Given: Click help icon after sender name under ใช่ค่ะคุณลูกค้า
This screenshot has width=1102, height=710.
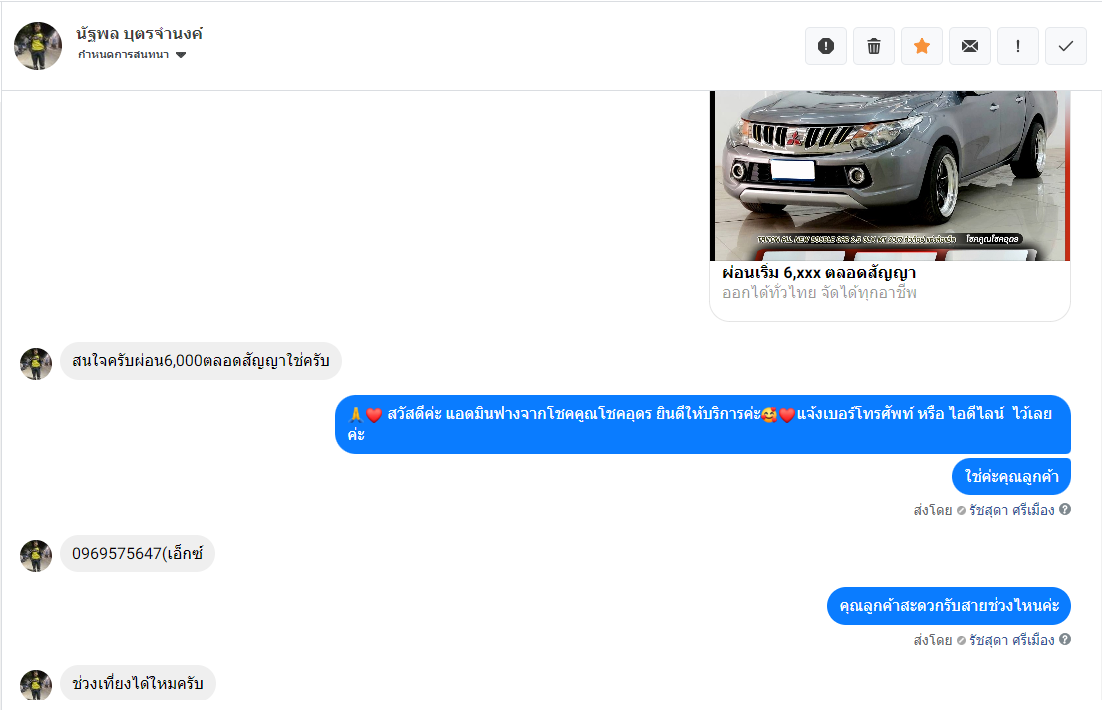Looking at the screenshot, I should 1065,510.
